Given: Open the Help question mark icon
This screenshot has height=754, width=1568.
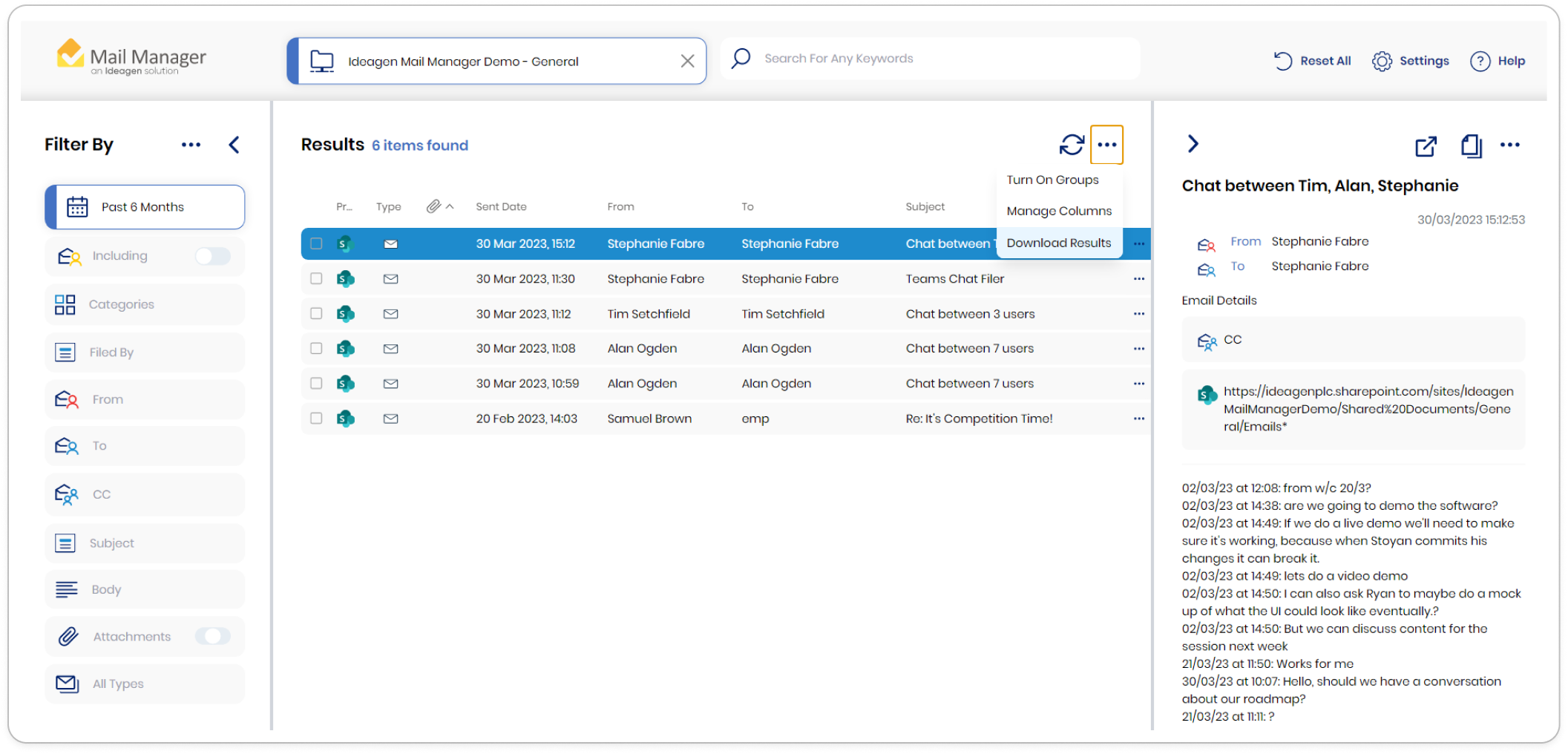Looking at the screenshot, I should coord(1480,62).
